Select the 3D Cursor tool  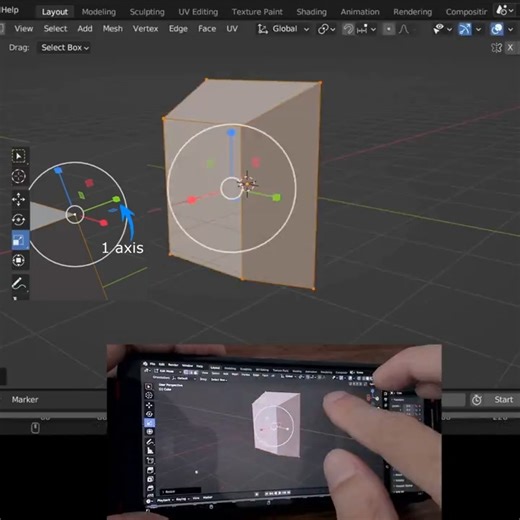coord(19,176)
